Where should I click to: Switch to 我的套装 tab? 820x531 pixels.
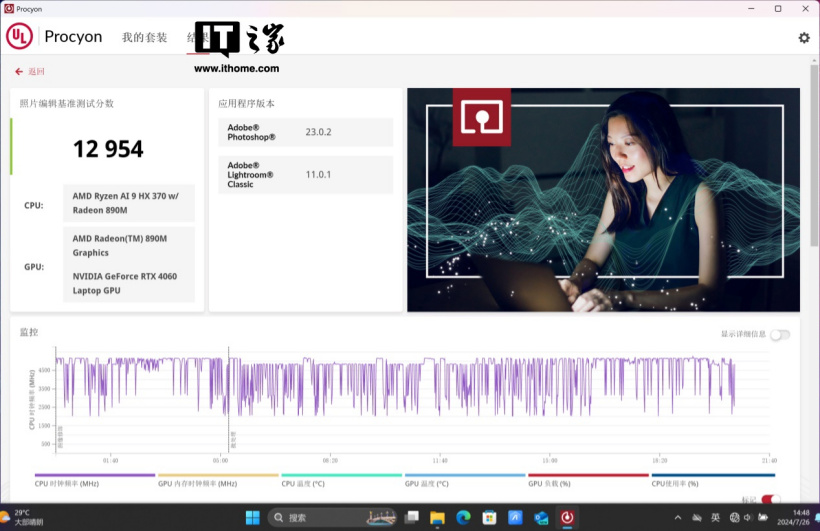(x=145, y=38)
